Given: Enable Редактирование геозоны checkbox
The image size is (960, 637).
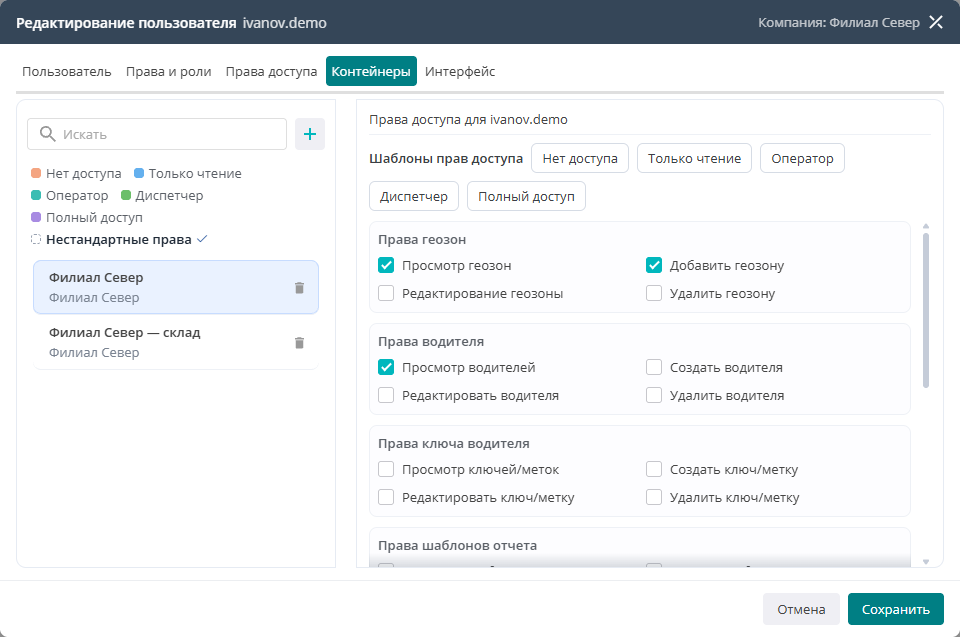Looking at the screenshot, I should pyautogui.click(x=386, y=293).
